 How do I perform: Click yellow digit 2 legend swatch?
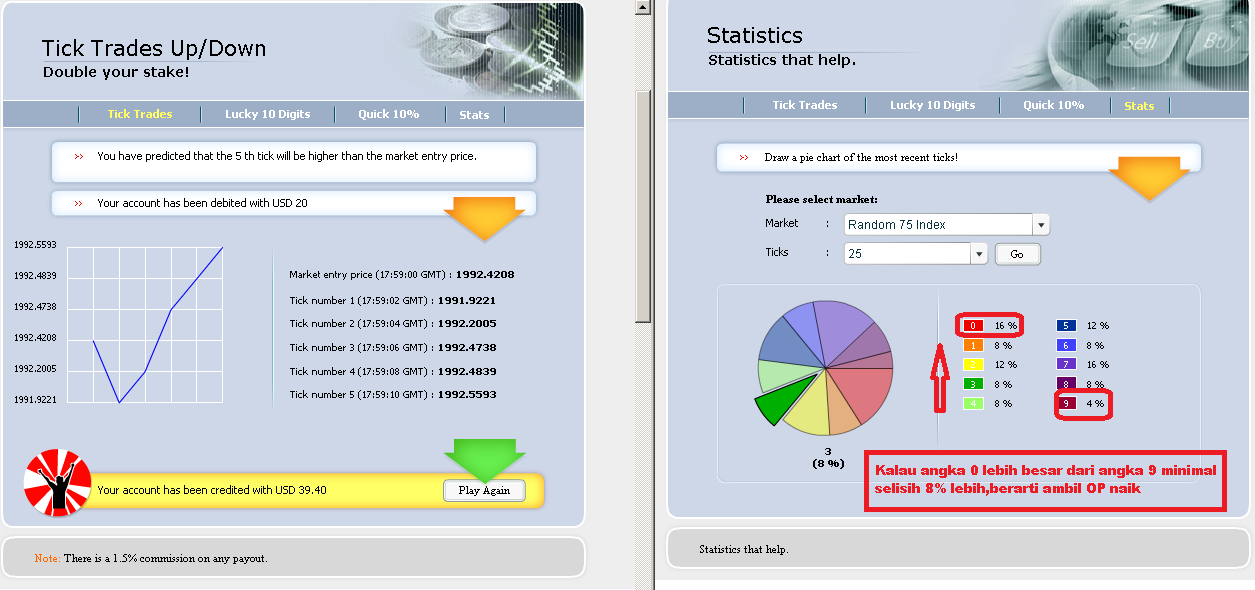[x=975, y=365]
